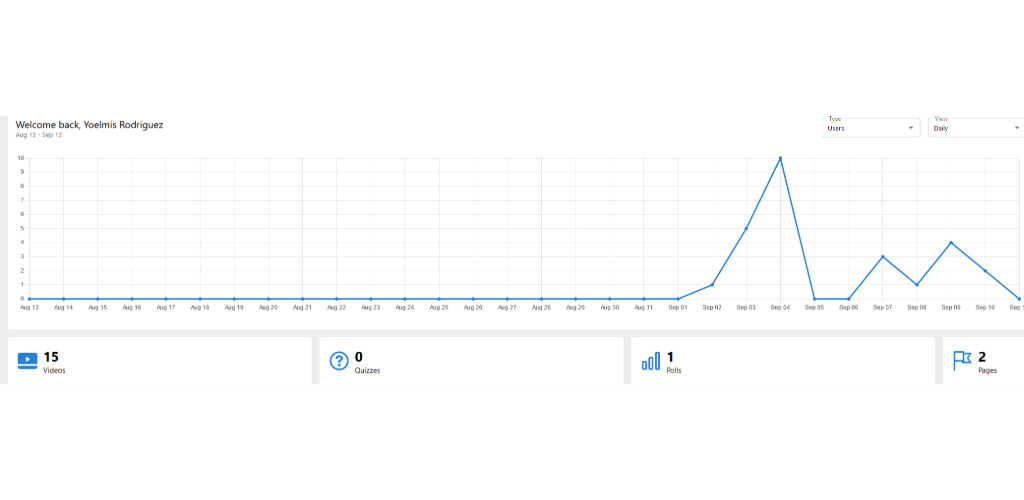1024x500 pixels.
Task: Open the Quizzes card showing 0
Action: [472, 361]
